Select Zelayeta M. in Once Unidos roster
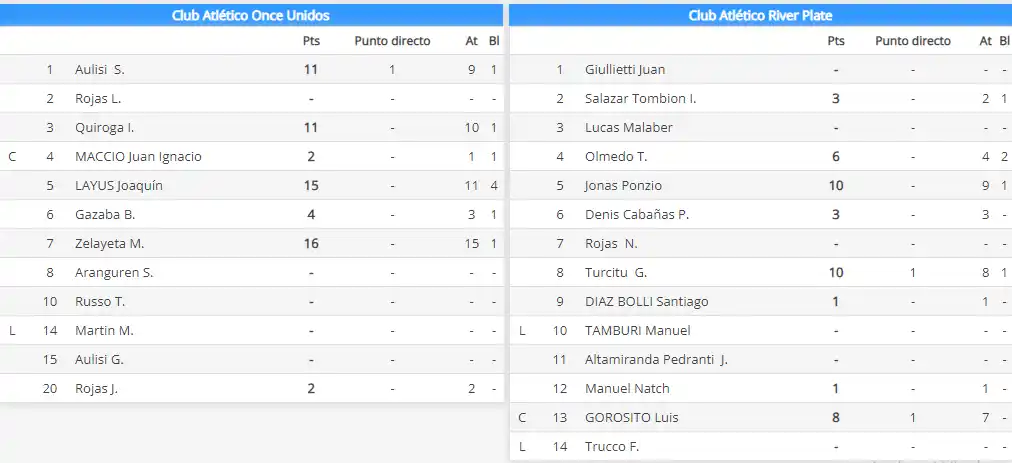1012x463 pixels. [x=109, y=244]
